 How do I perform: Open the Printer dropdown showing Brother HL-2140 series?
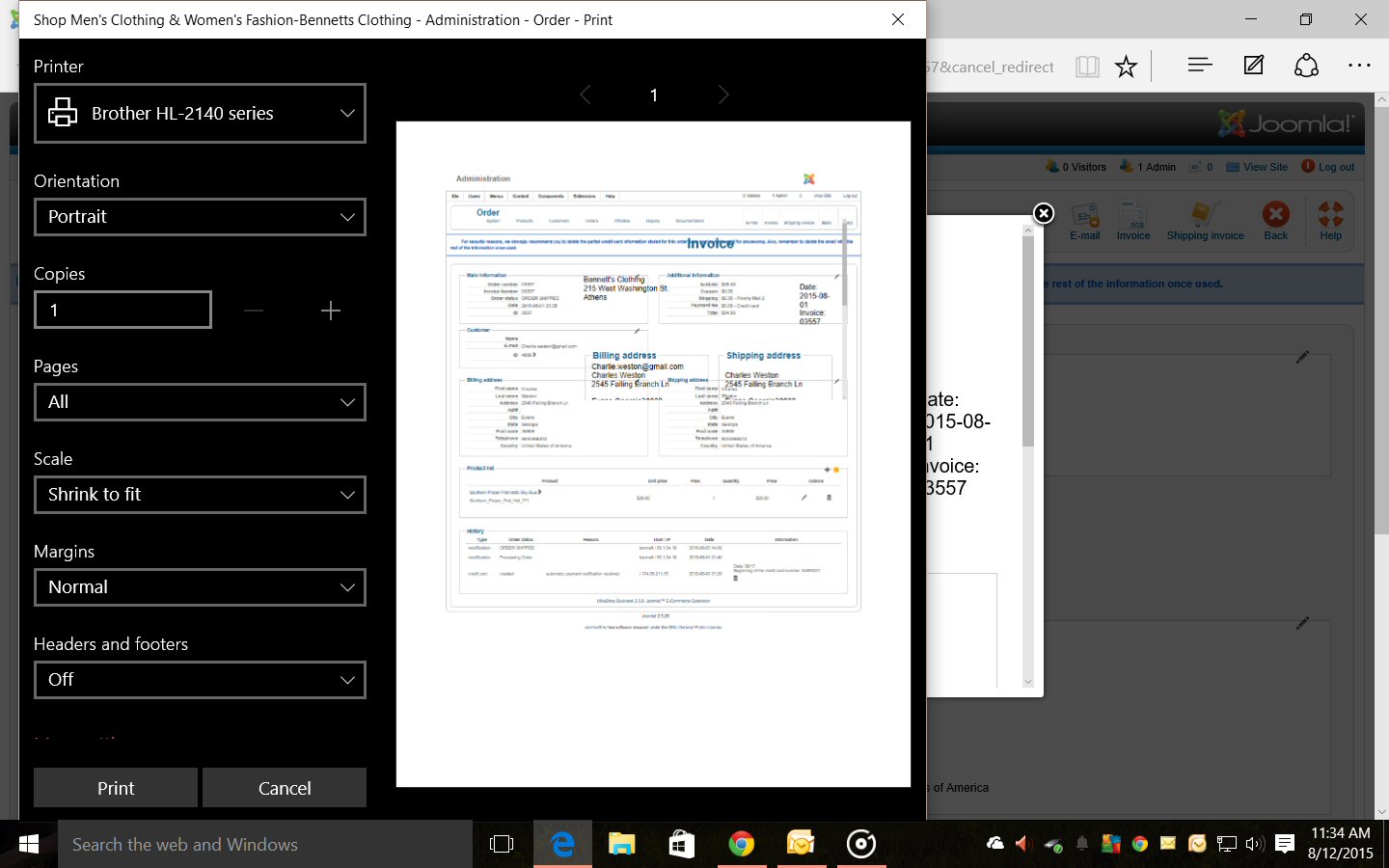click(x=200, y=113)
